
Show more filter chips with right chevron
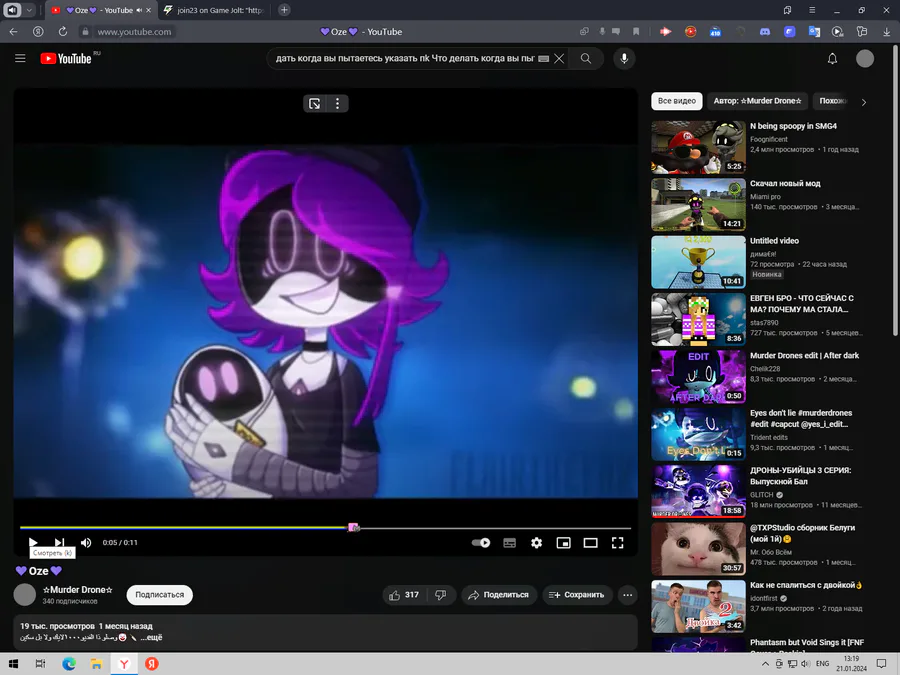click(864, 102)
